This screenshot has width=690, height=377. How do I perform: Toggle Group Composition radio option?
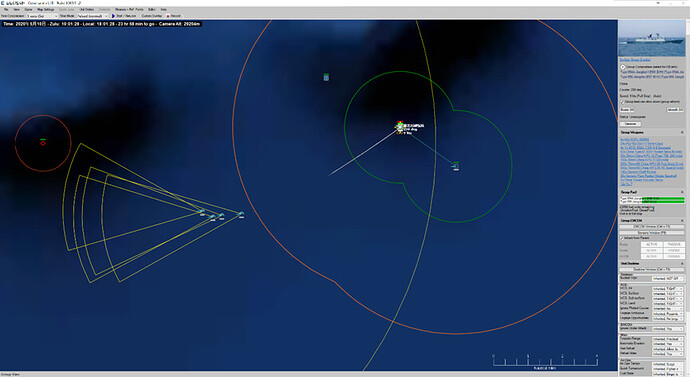click(x=623, y=67)
